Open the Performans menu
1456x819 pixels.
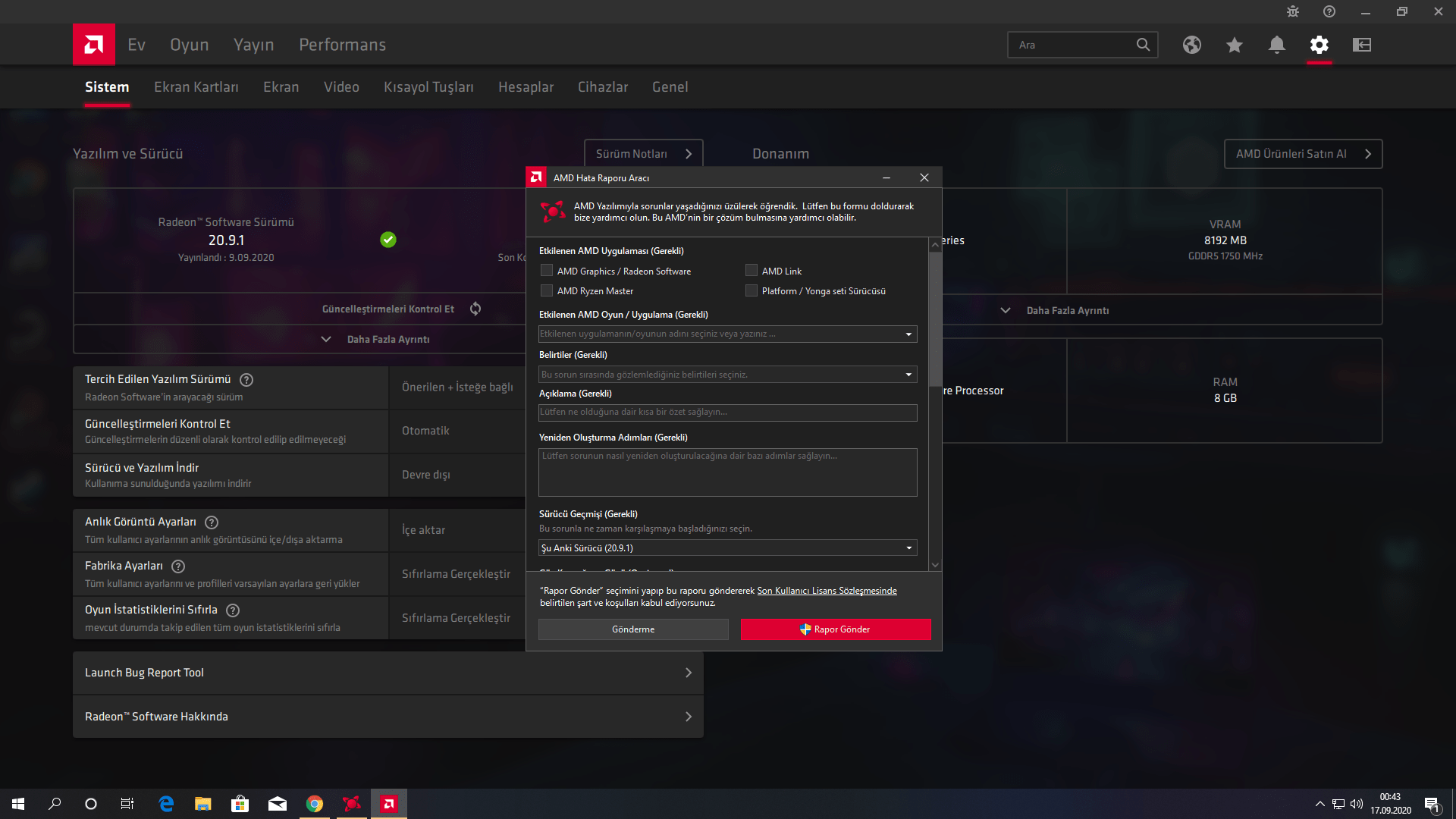pos(342,45)
